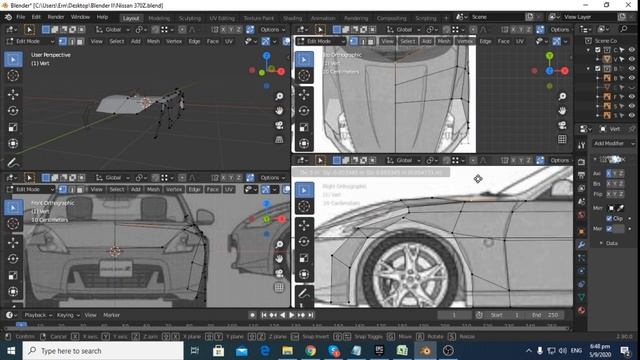Click the auto keying record button
Image resolution: width=640 pixels, height=360 pixels.
point(252,315)
